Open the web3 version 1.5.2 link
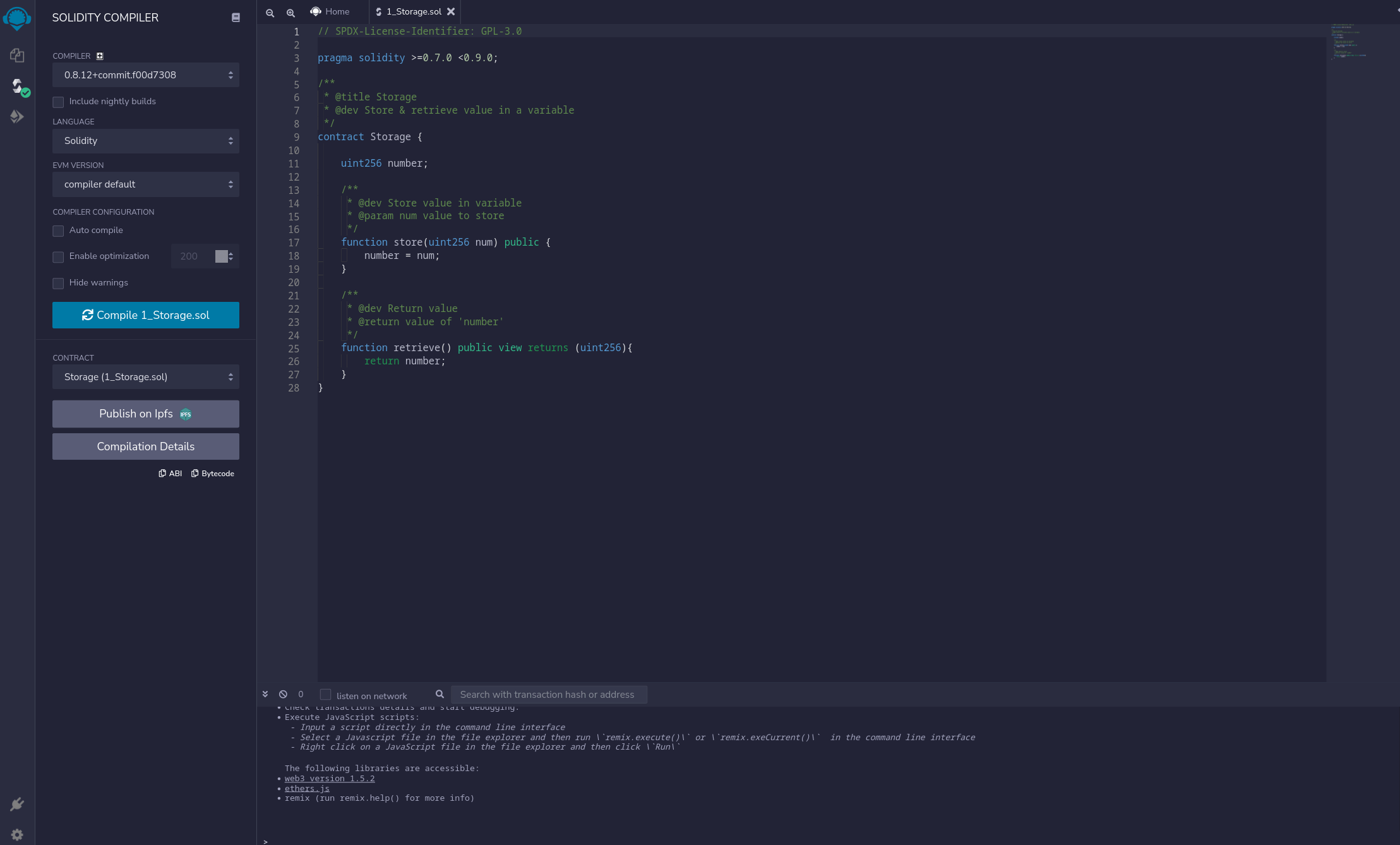This screenshot has width=1400, height=845. [329, 778]
